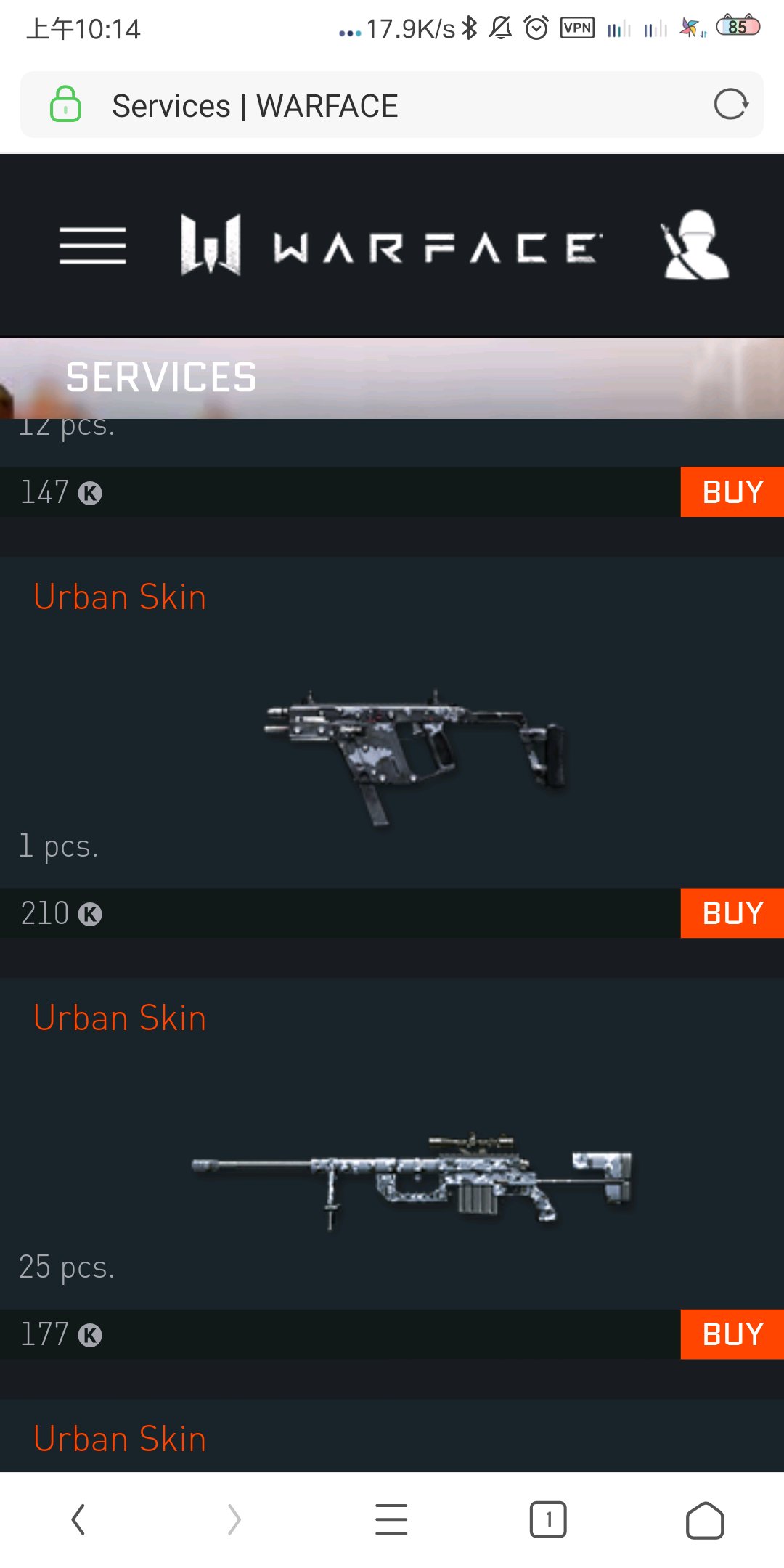Go to browser home page icon

coord(705,1520)
